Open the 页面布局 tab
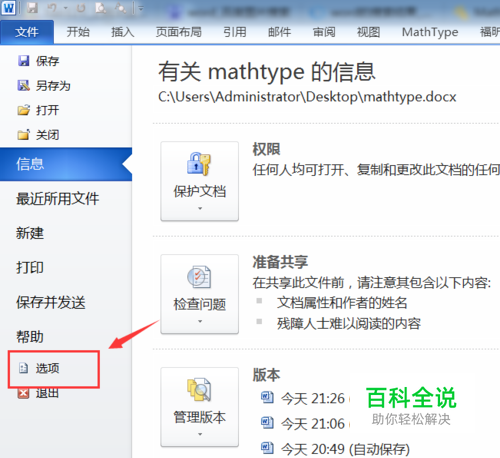Viewport: 500px width, 458px height. (179, 32)
